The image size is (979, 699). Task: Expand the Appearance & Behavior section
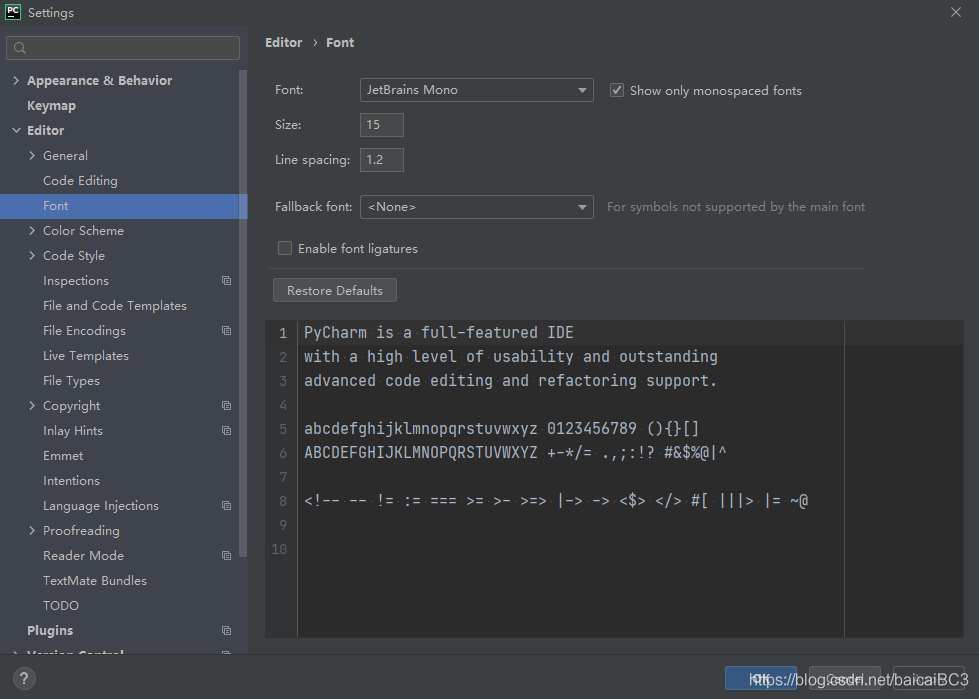click(x=16, y=81)
